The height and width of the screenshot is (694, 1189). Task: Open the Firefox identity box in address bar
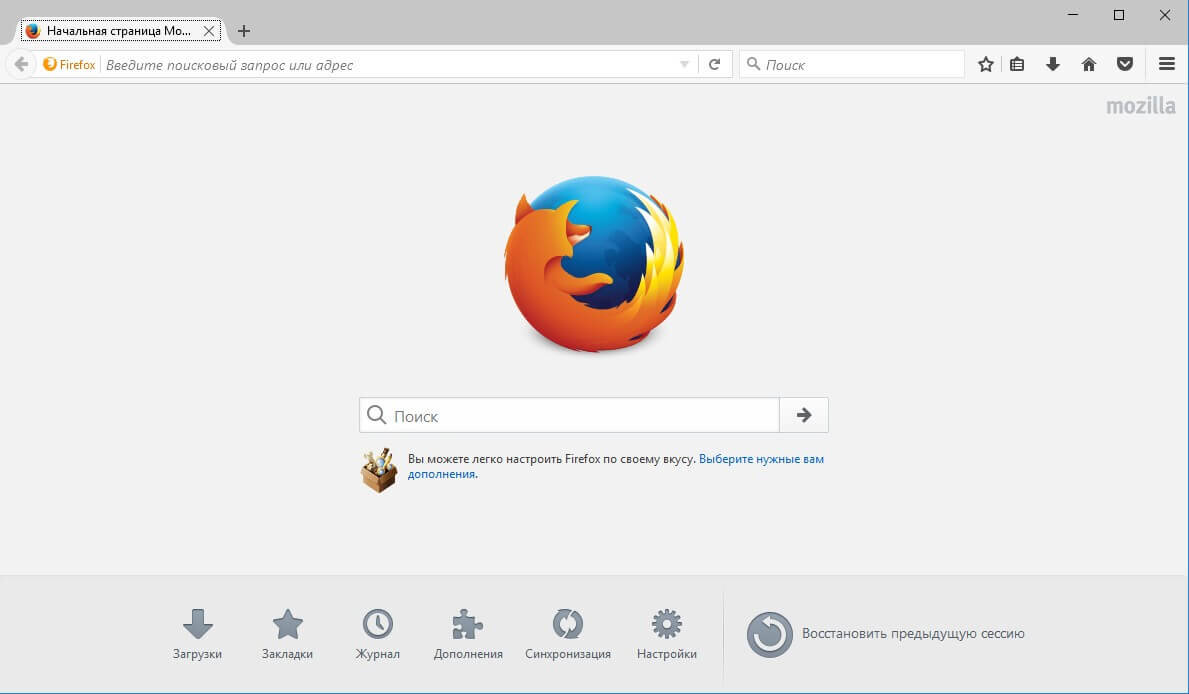[x=70, y=64]
